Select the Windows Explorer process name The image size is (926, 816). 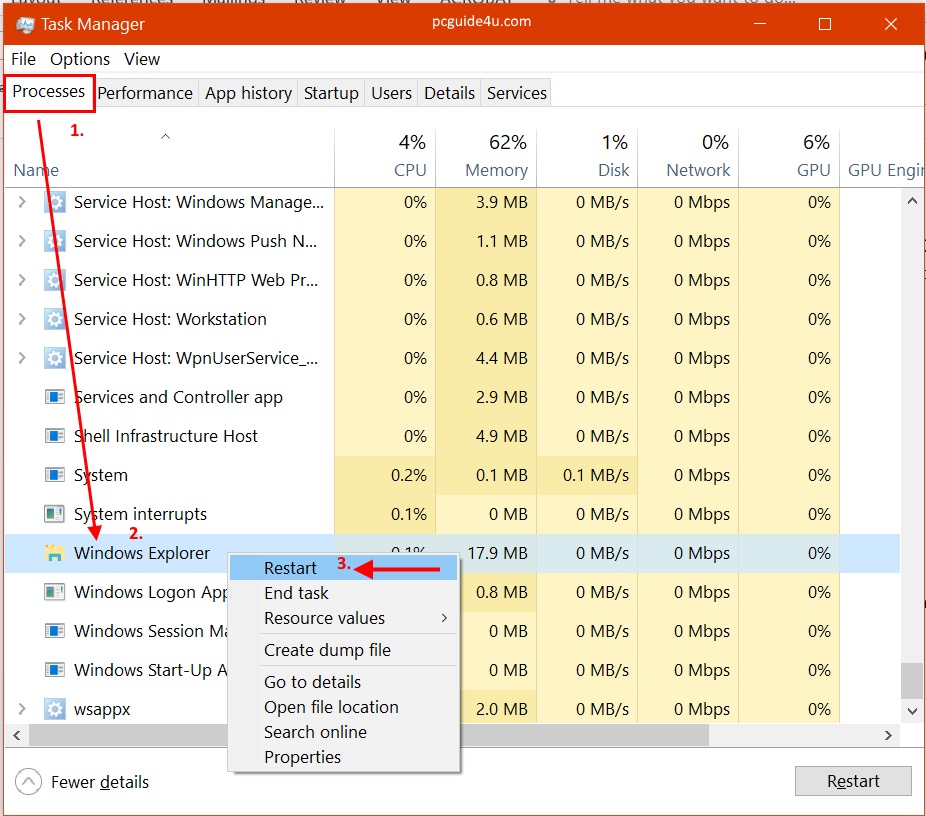point(142,553)
